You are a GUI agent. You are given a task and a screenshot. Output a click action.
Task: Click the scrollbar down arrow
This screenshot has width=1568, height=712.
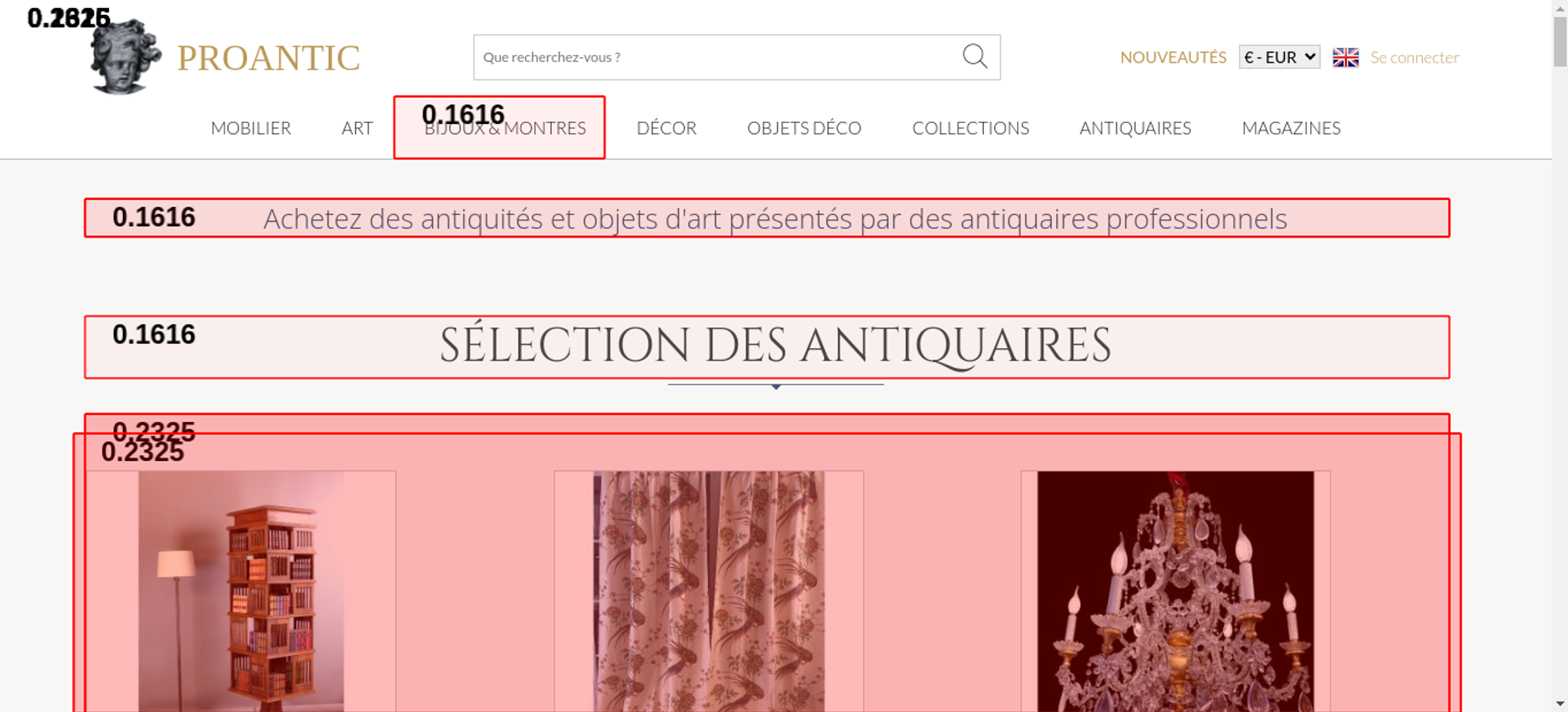(1559, 703)
